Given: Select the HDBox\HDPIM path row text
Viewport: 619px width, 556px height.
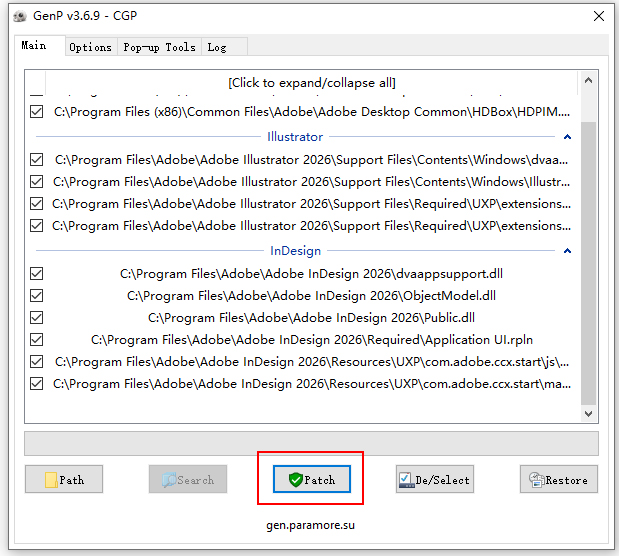Looking at the screenshot, I should 312,112.
